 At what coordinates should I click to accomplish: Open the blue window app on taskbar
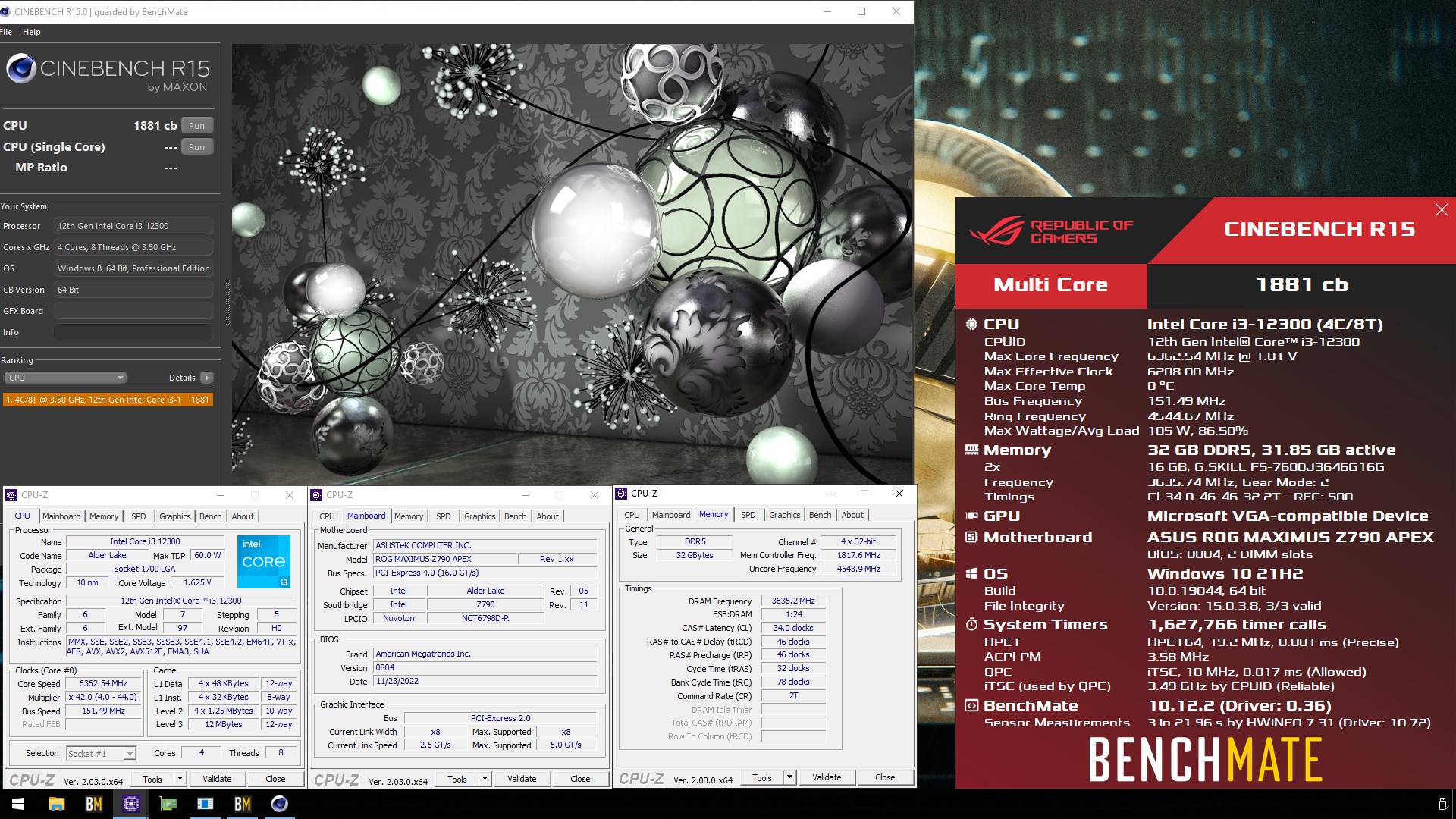point(205,804)
